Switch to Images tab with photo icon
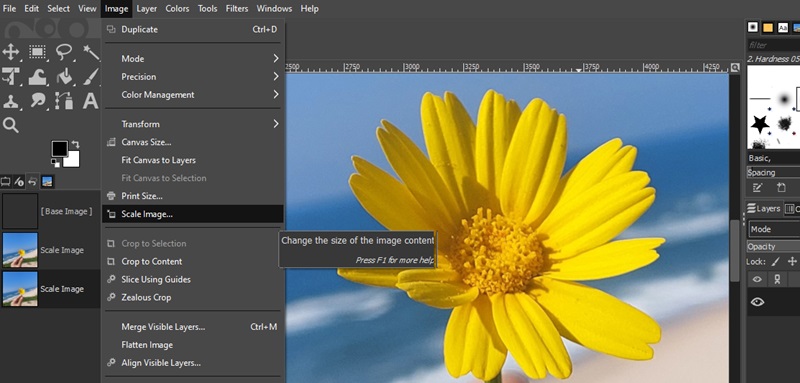 (47, 182)
